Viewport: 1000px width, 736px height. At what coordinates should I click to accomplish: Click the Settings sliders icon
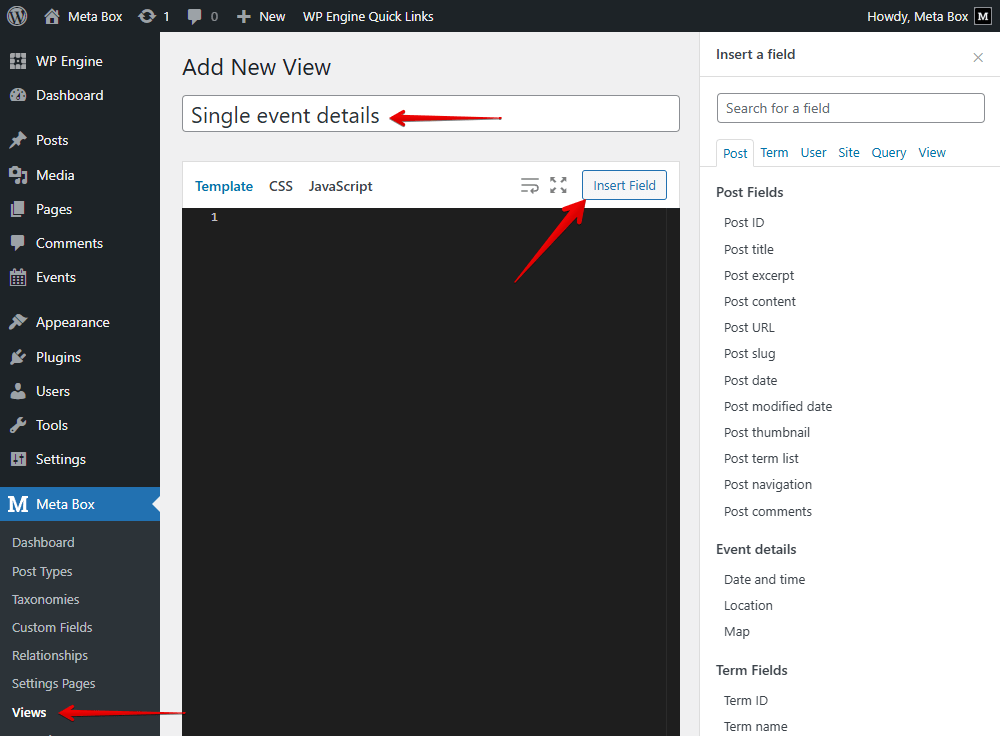click(18, 459)
